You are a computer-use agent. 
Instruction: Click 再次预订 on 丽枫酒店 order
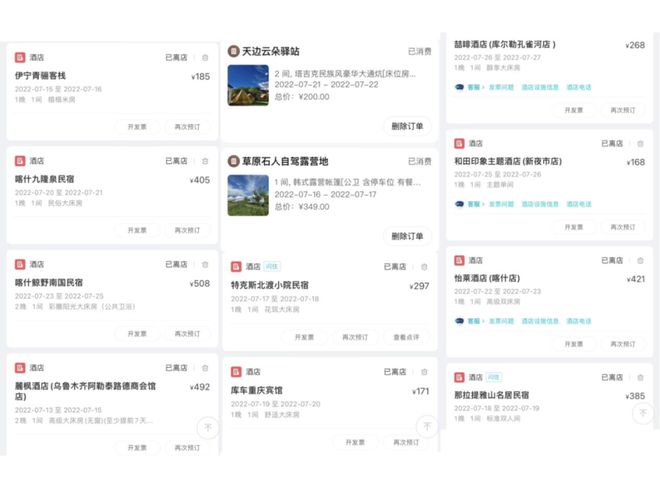pyautogui.click(x=187, y=447)
